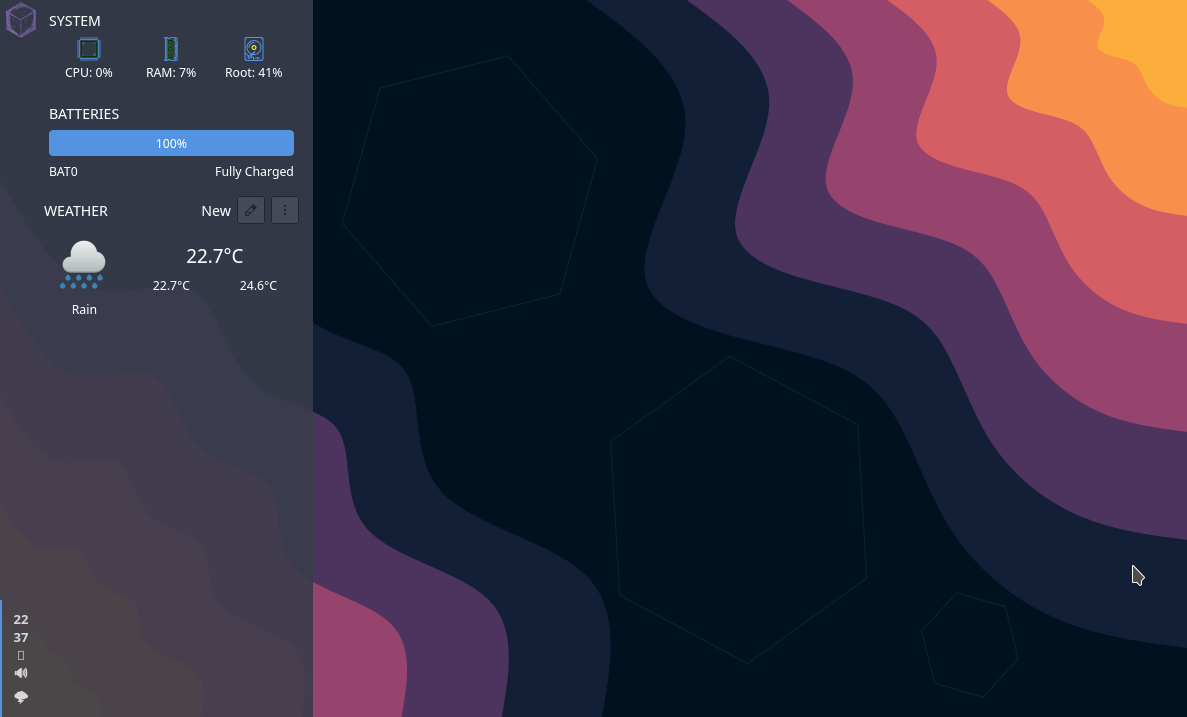Click the 22.7°C temperature reading
Viewport: 1187px width, 717px height.
214,256
